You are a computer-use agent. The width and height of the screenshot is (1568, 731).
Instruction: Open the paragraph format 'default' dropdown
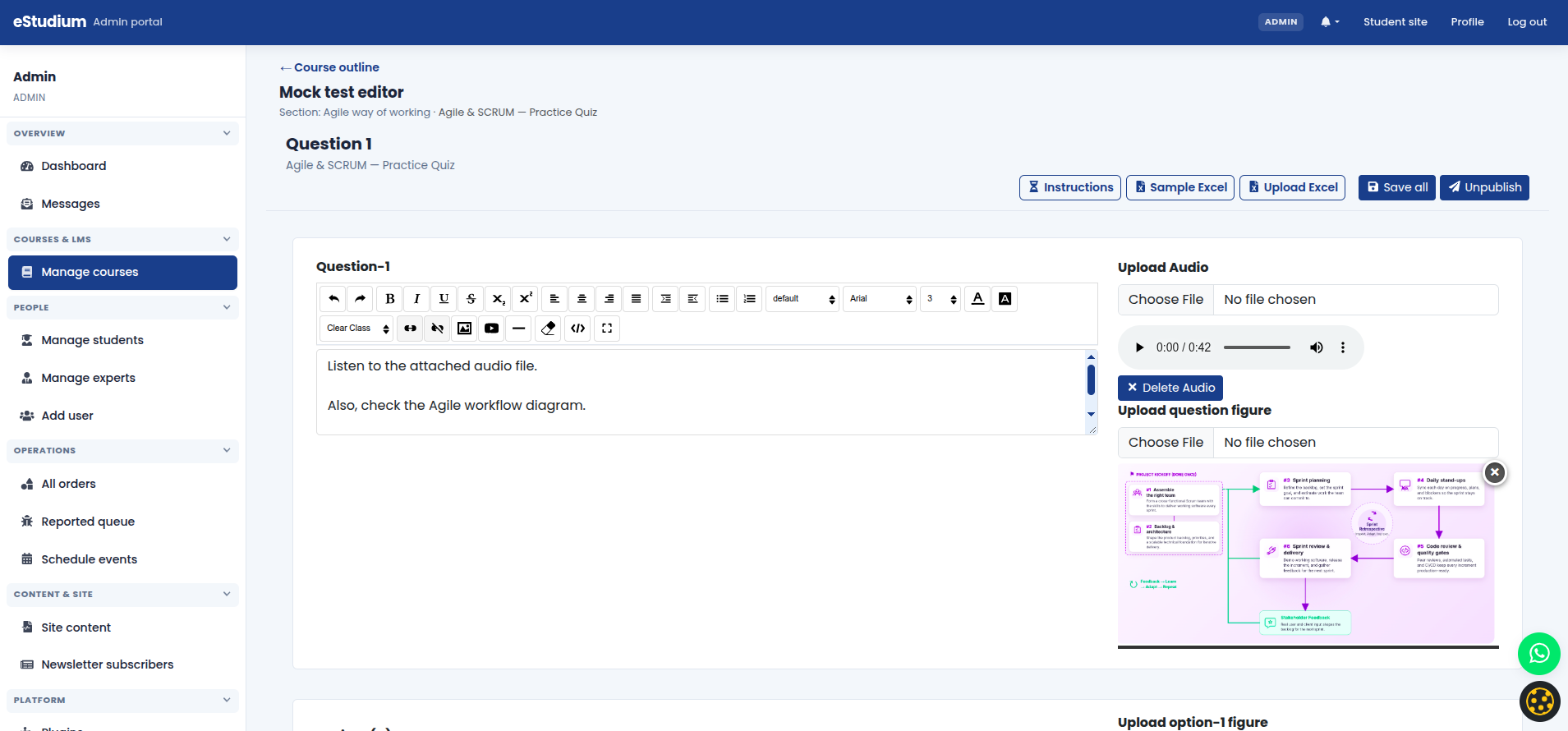pos(802,299)
